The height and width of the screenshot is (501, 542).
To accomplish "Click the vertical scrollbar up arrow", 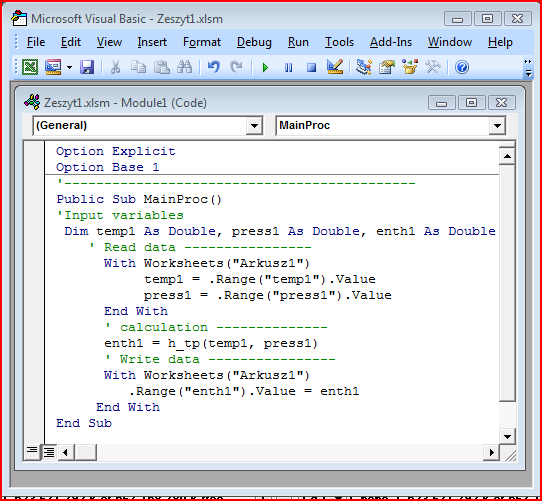I will tap(507, 156).
